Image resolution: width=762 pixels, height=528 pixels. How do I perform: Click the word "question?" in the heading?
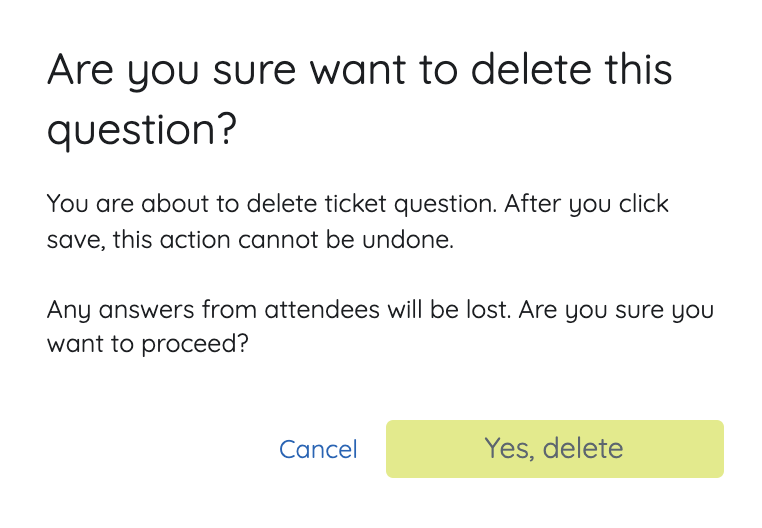140,130
